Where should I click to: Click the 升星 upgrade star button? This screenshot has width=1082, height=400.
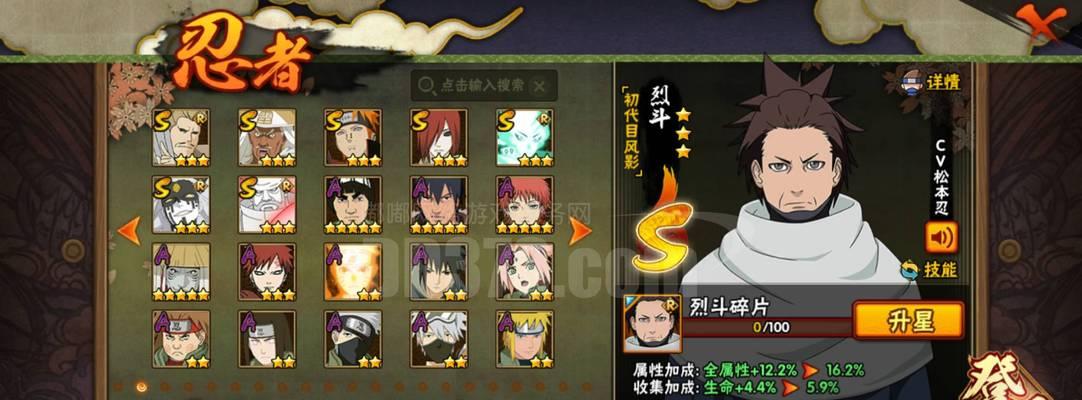point(908,320)
